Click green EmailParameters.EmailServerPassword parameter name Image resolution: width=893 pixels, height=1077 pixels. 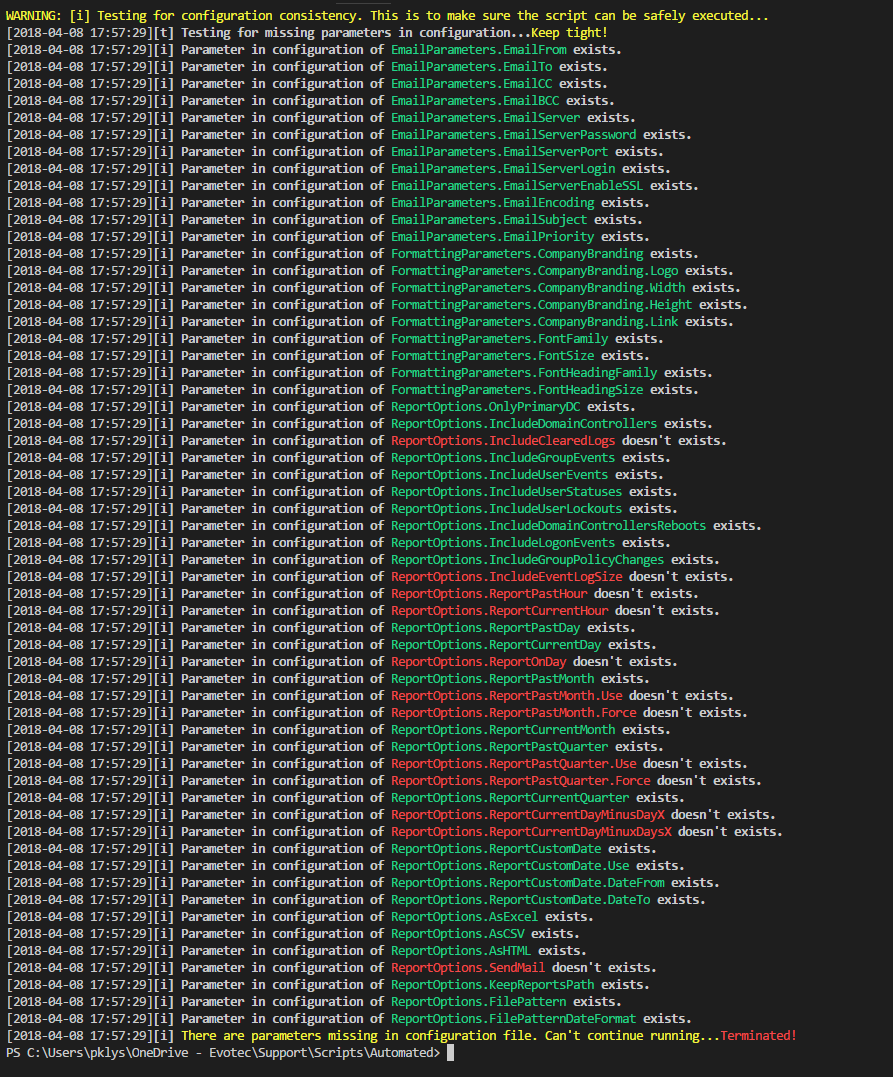pyautogui.click(x=513, y=135)
